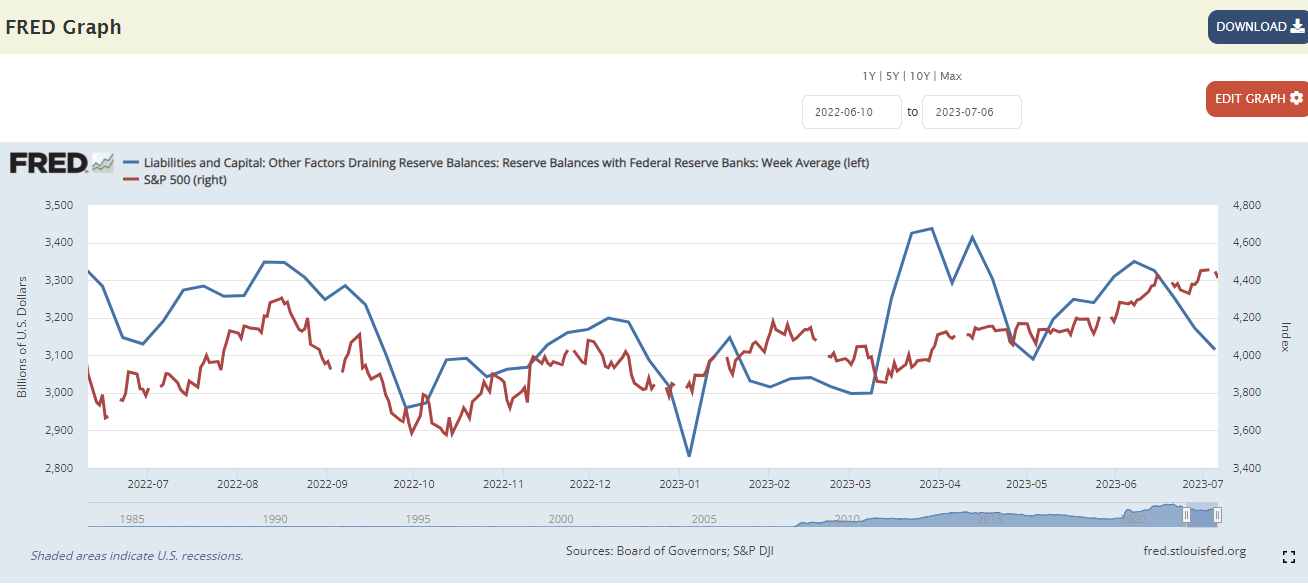Click the 2023-06 x-axis label
1308x586 pixels.
coord(1117,483)
